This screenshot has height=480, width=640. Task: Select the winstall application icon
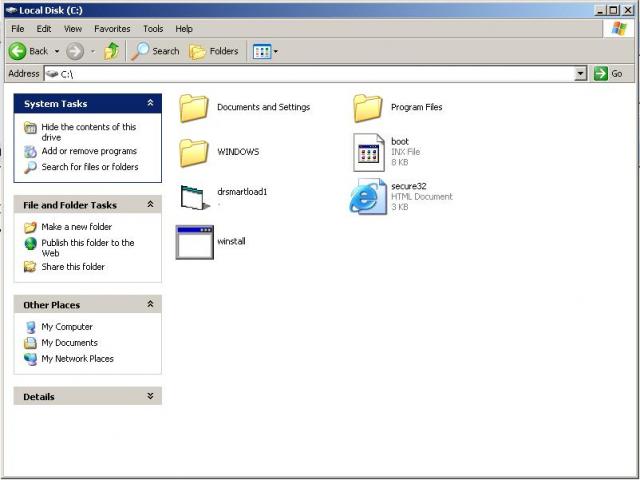195,242
